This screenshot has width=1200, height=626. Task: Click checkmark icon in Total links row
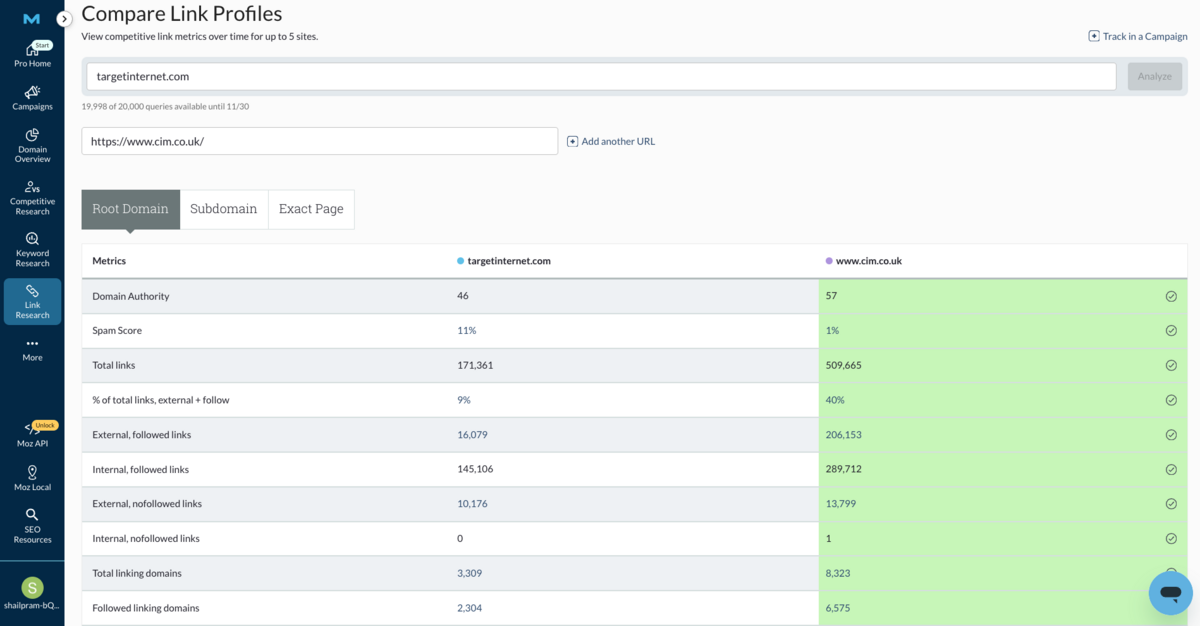(1171, 365)
